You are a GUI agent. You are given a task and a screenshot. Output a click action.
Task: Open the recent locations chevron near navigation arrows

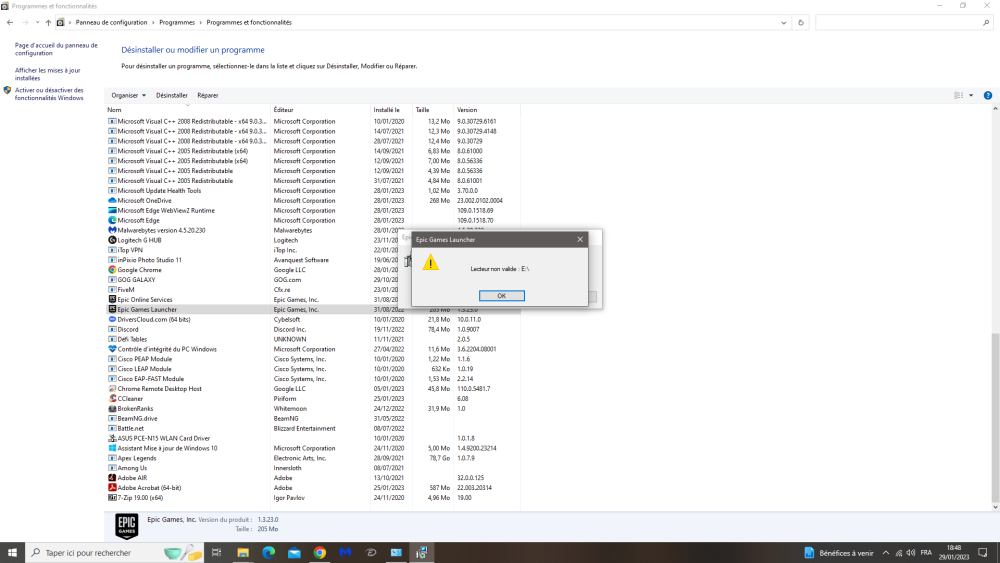pos(37,22)
